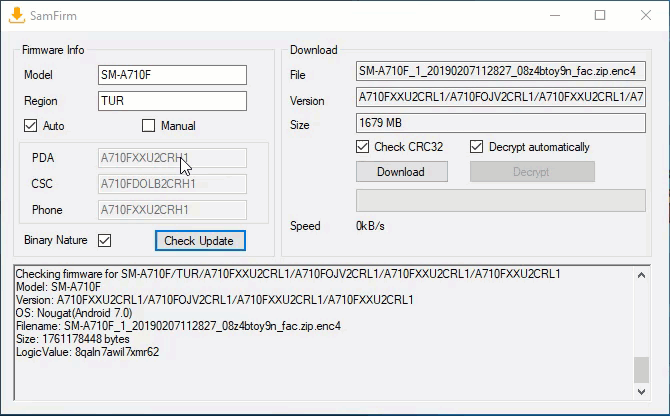Click the 'Model: SM-A710F' log line

(58, 287)
